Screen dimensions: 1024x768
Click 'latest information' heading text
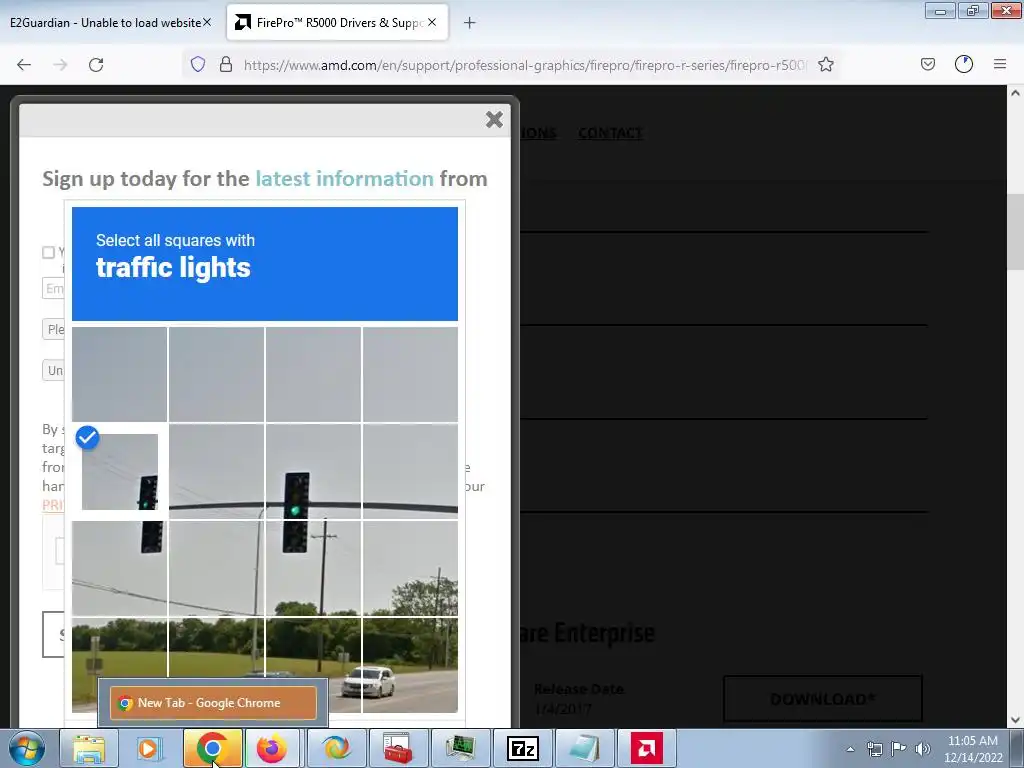pyautogui.click(x=344, y=178)
